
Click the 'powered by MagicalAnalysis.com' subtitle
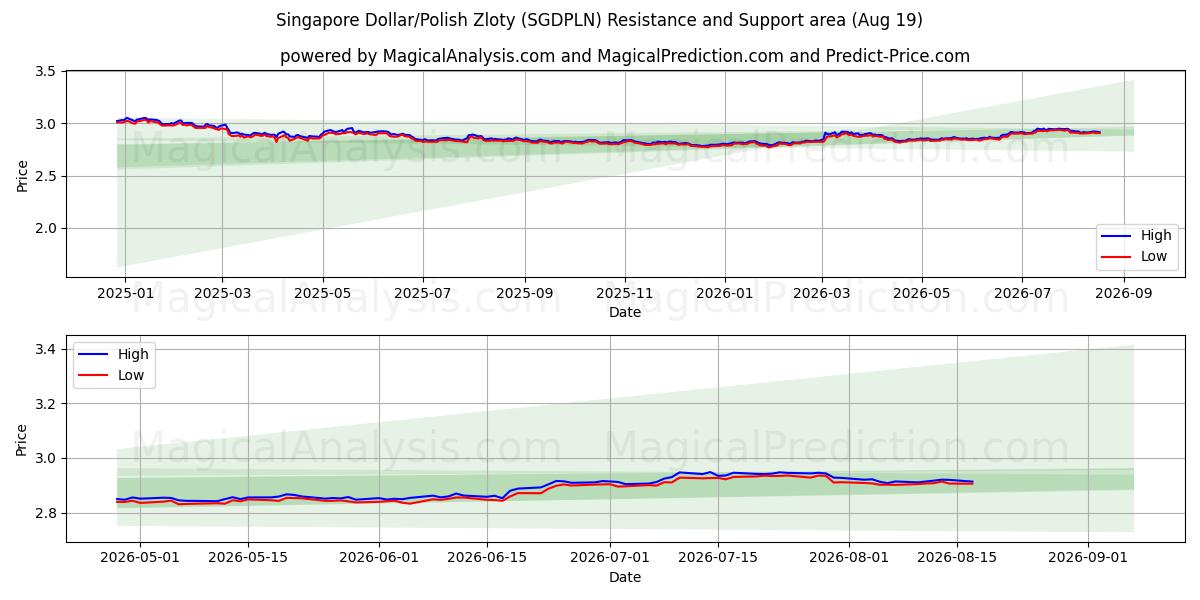[x=625, y=56]
